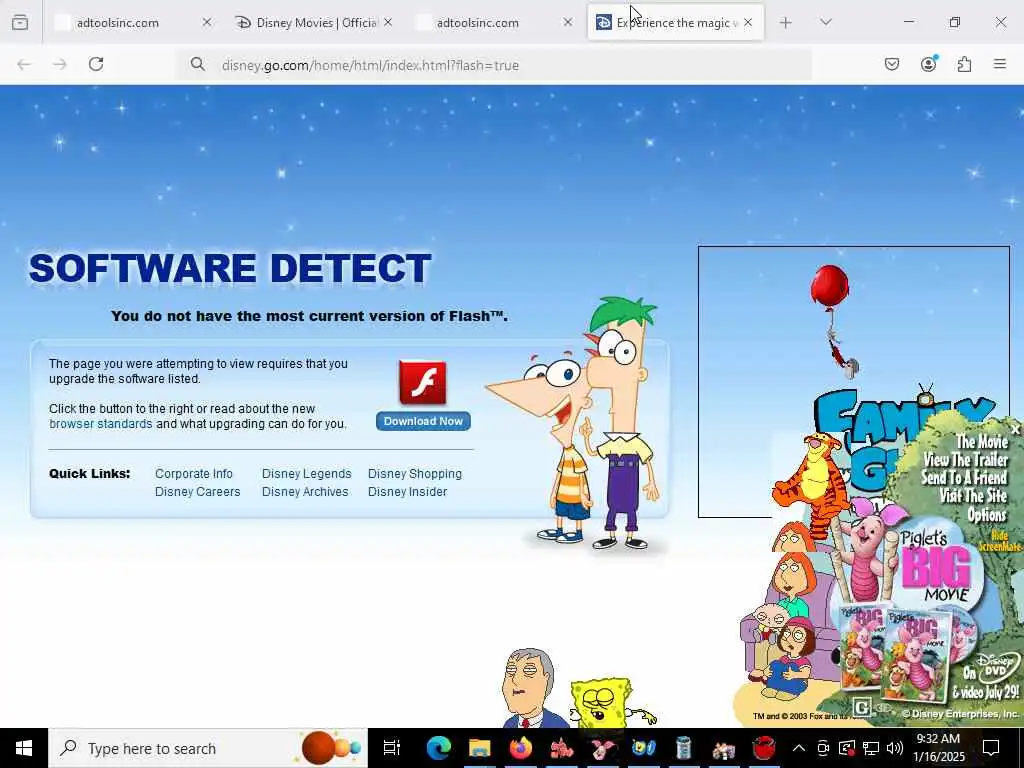Image resolution: width=1024 pixels, height=768 pixels.
Task: Click The Movie in ScreenMate menu
Action: point(982,441)
